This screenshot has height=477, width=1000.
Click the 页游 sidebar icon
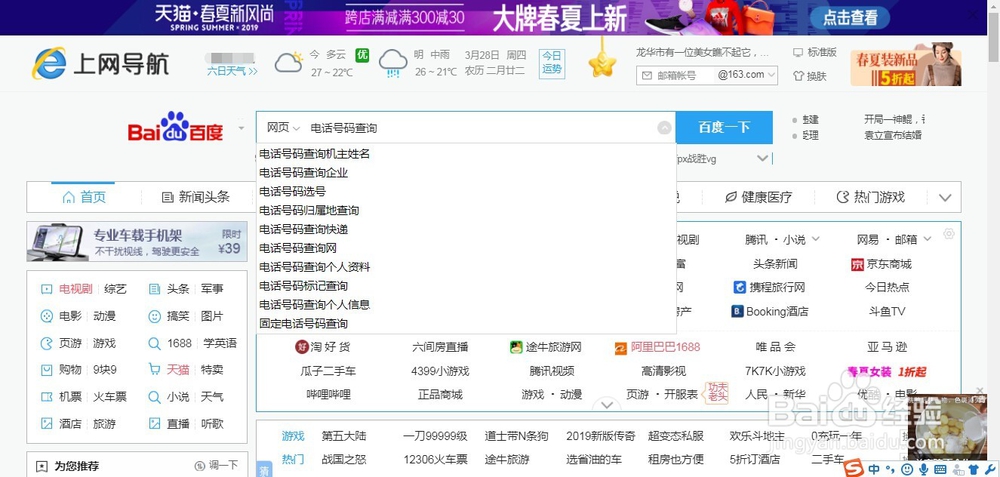(x=47, y=343)
